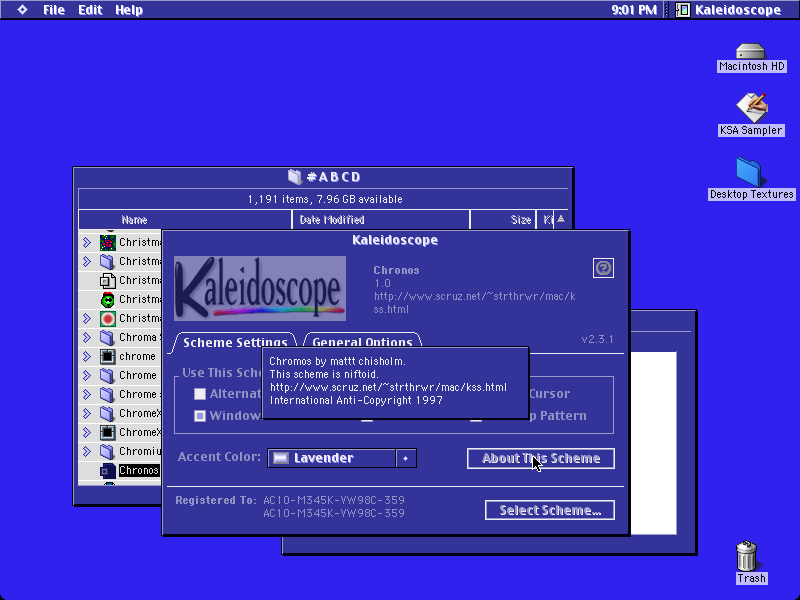Open the Macintosh HD drive icon
The width and height of the screenshot is (800, 600).
click(751, 52)
